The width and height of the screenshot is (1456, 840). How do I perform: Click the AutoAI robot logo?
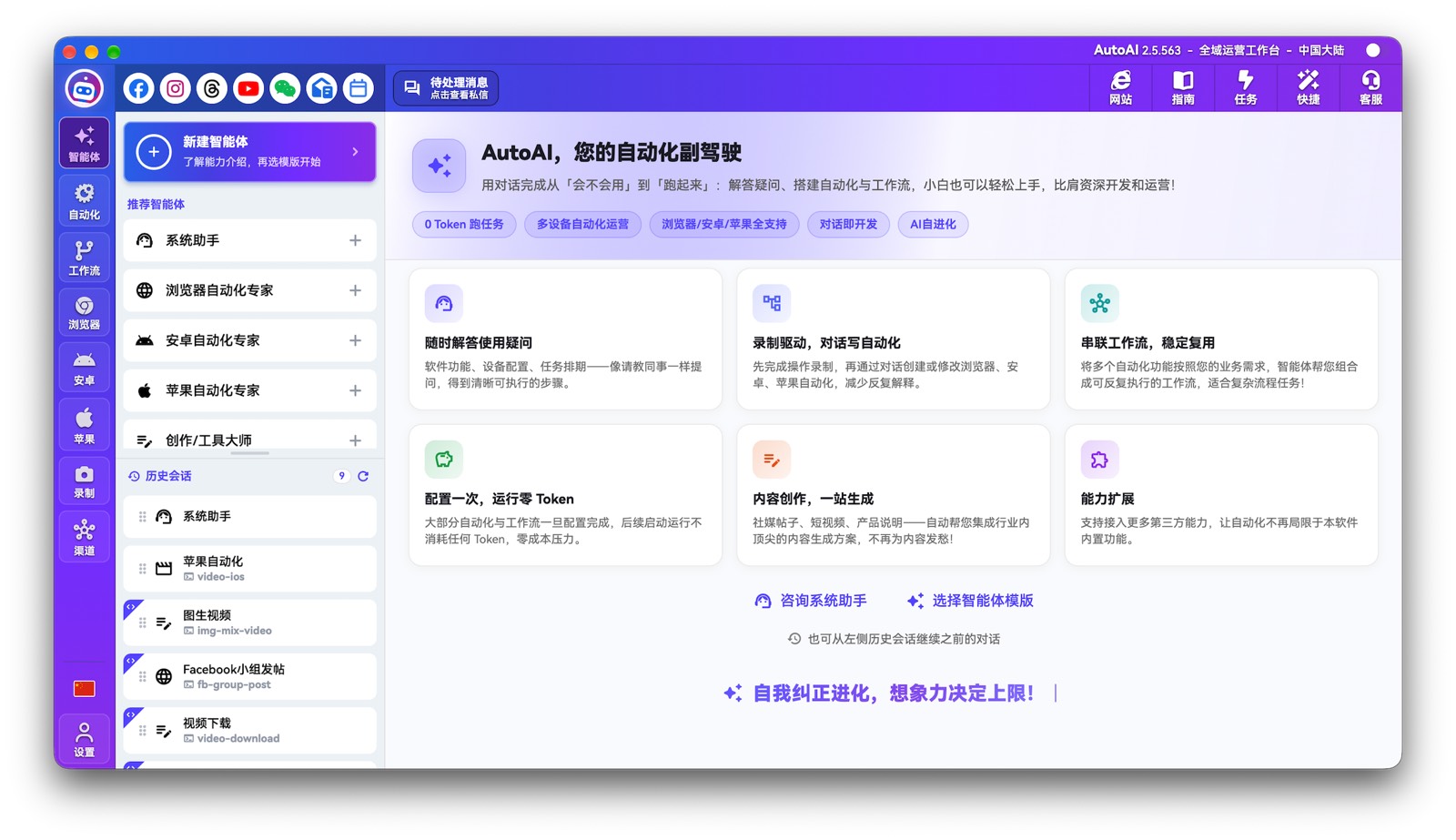coord(84,88)
